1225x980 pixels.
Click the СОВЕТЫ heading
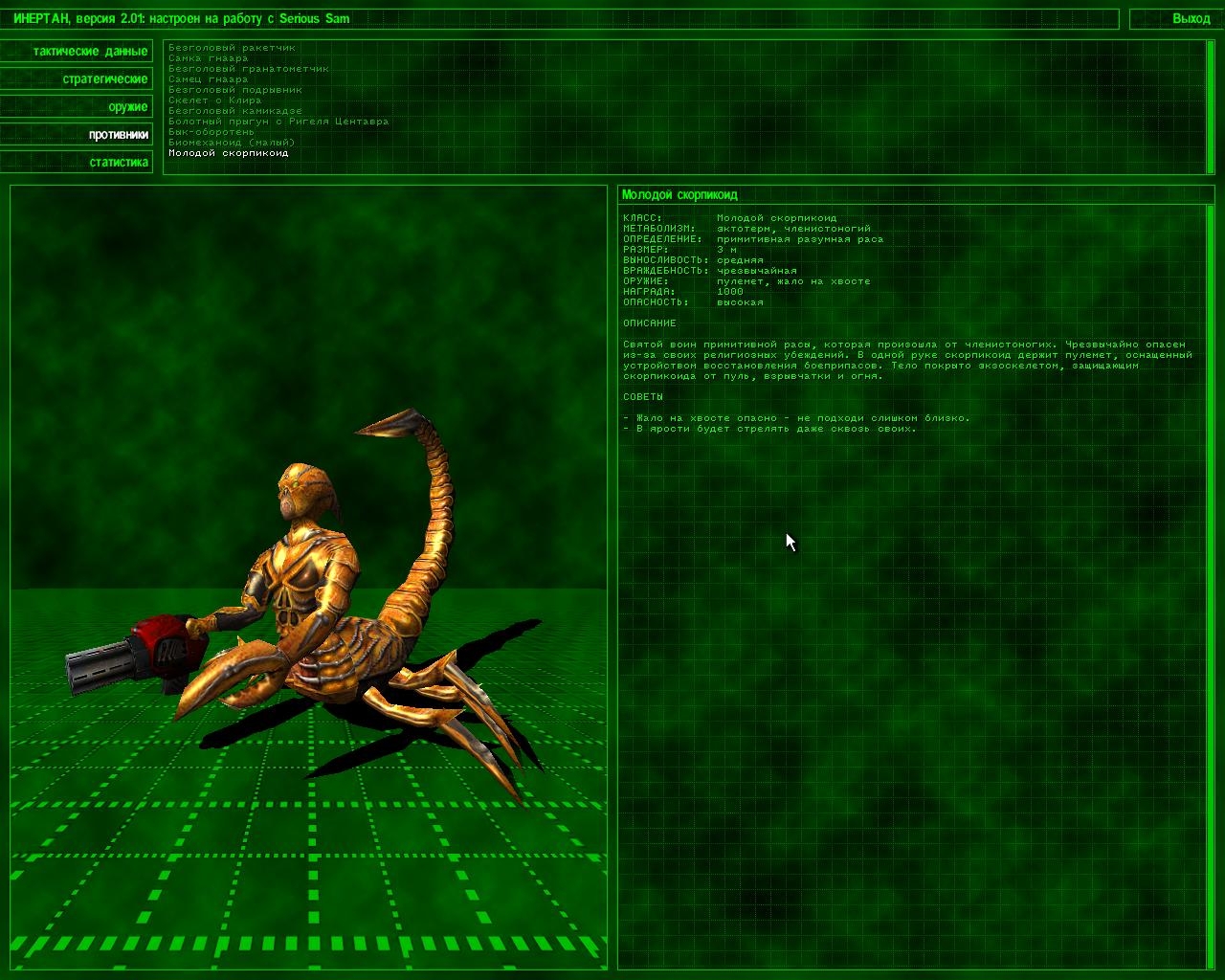coord(642,396)
